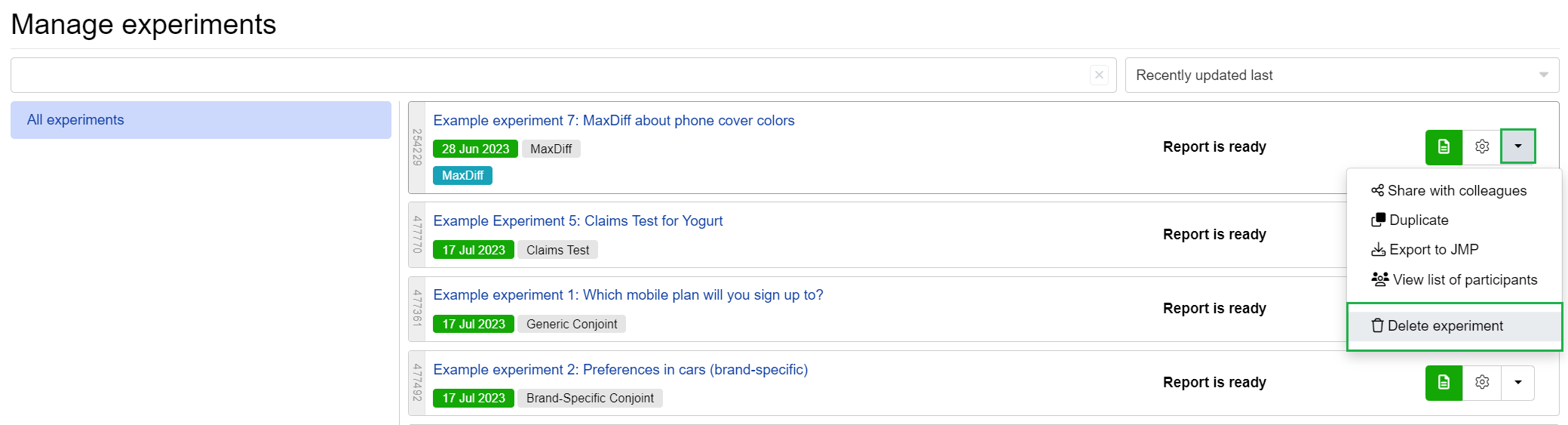
Task: Expand actions caret for cars experiment 2
Action: click(1518, 382)
